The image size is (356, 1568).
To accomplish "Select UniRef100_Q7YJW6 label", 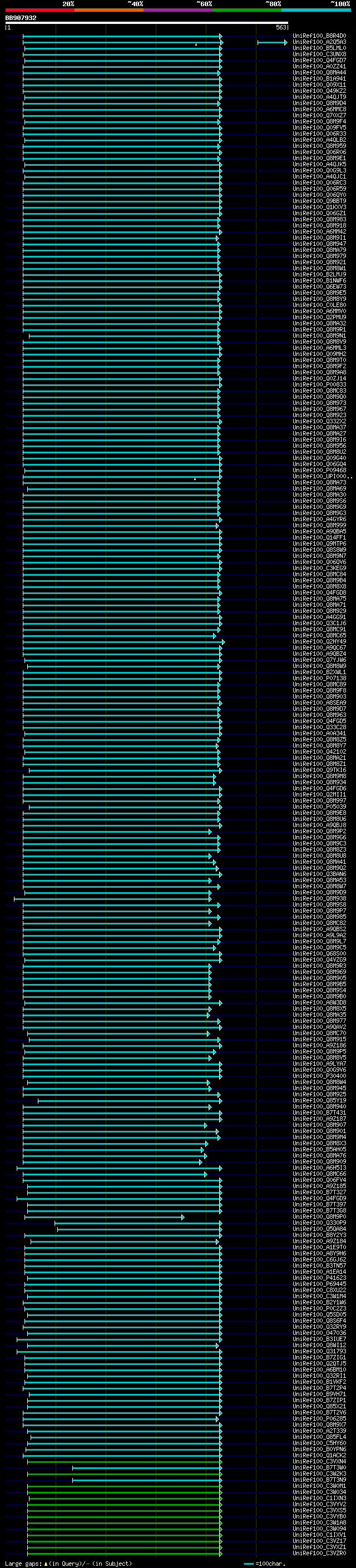I will pyautogui.click(x=319, y=659).
